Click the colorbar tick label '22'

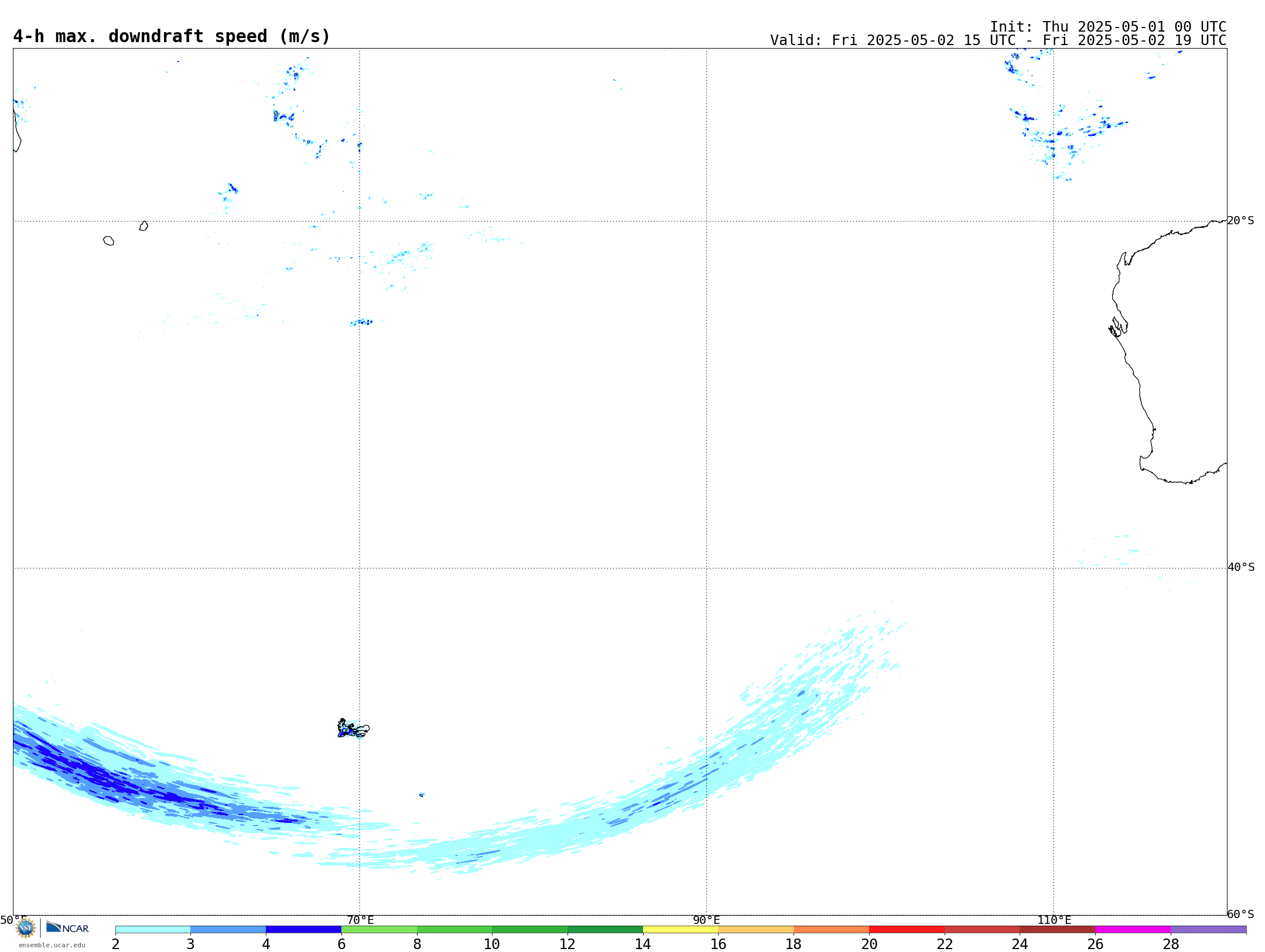click(945, 944)
